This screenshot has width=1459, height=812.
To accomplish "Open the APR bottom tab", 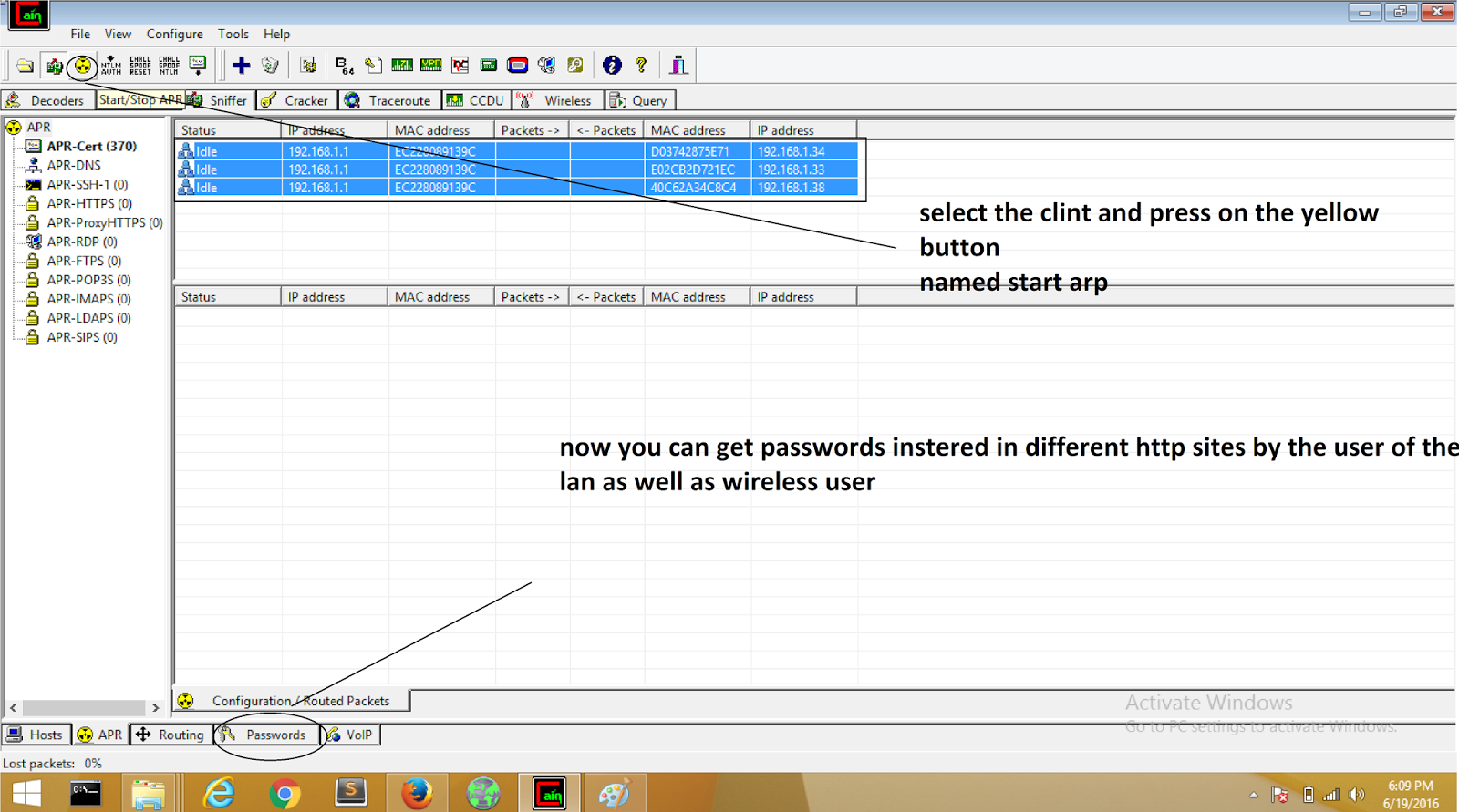I will pyautogui.click(x=100, y=735).
